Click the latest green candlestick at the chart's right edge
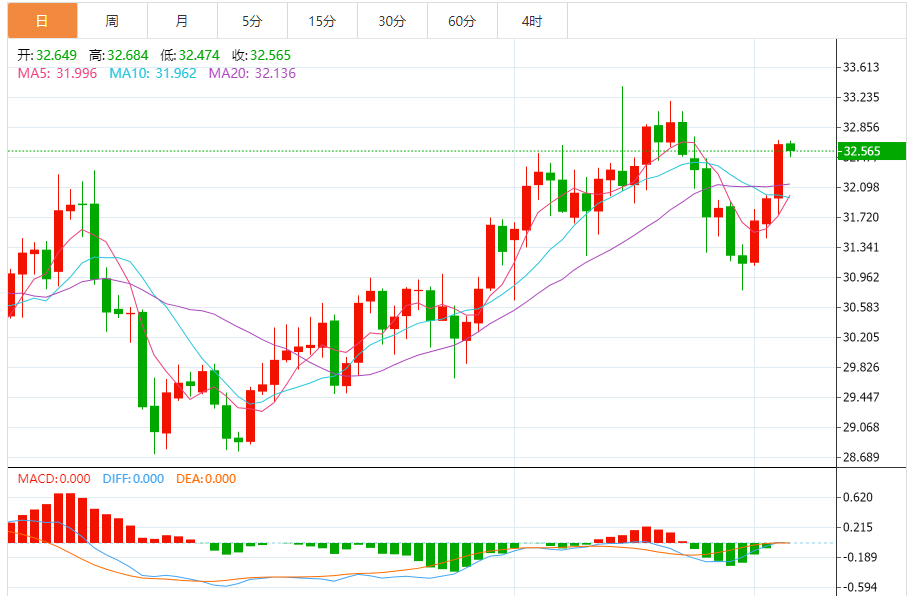 point(790,148)
